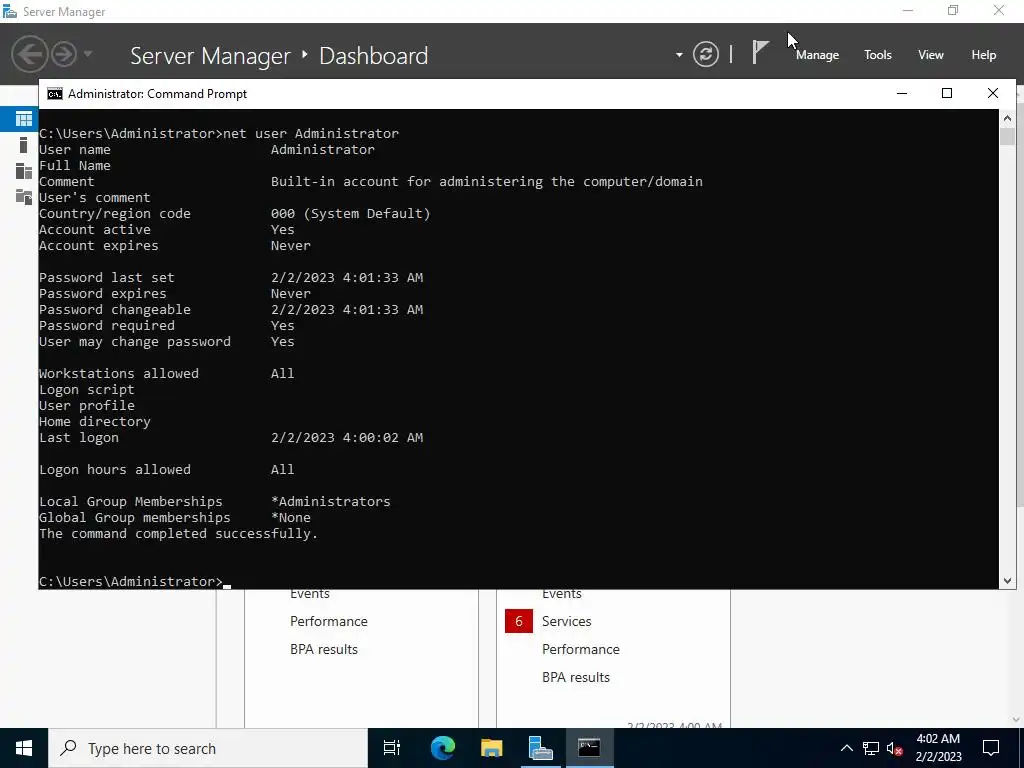Click the taskbar search box

click(x=208, y=748)
